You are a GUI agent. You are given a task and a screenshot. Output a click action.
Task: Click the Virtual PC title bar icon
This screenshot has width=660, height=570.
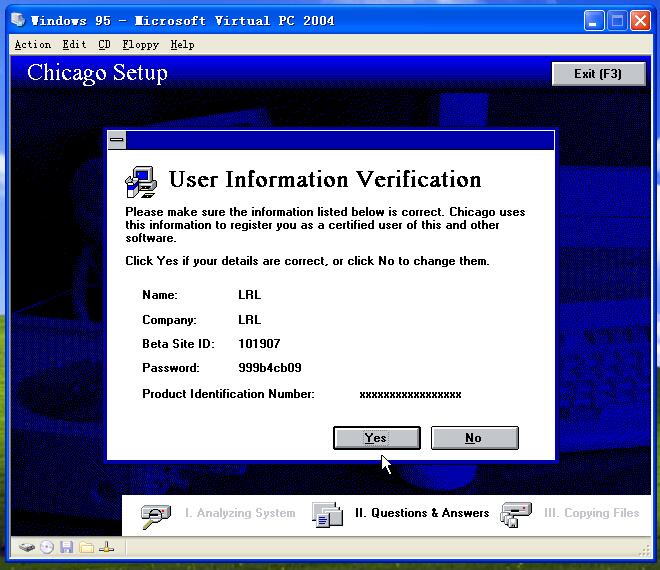(x=18, y=20)
